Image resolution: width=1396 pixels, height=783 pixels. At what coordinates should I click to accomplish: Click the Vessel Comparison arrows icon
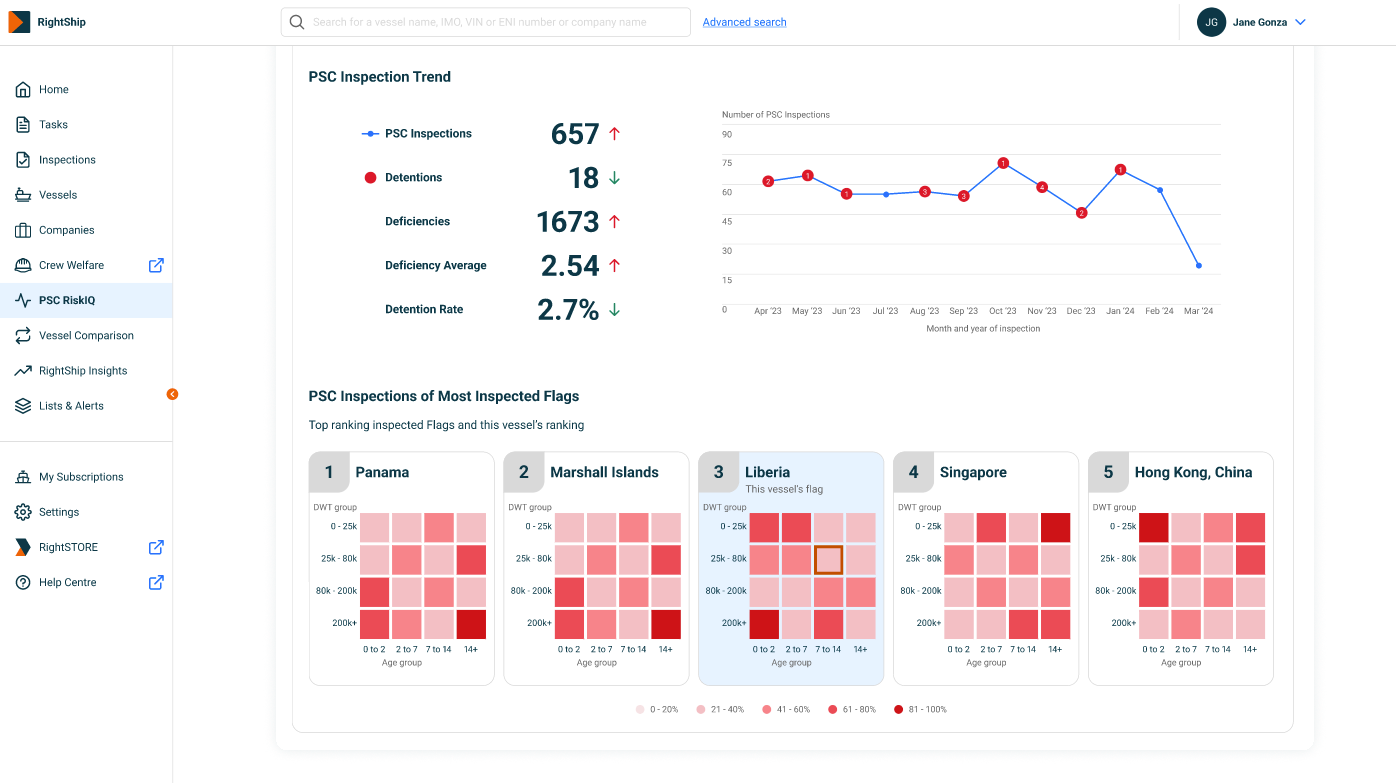pyautogui.click(x=23, y=336)
